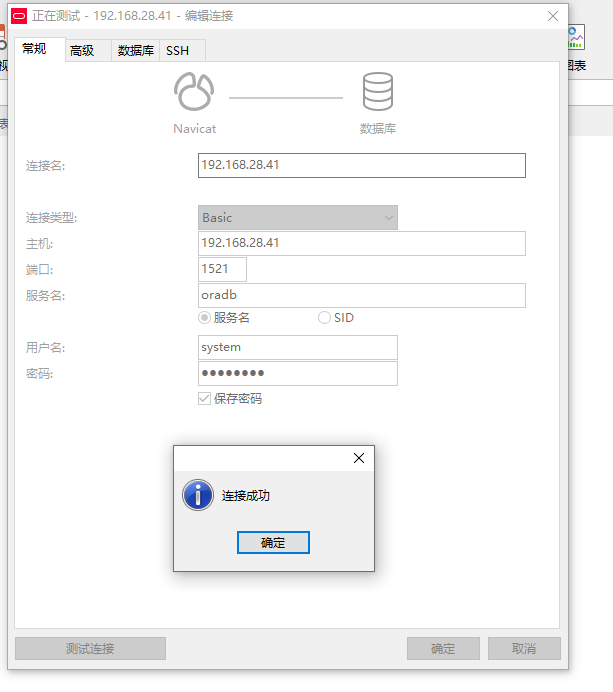Click 确定 in the 连接成功 popup
This screenshot has width=613, height=692.
(273, 542)
